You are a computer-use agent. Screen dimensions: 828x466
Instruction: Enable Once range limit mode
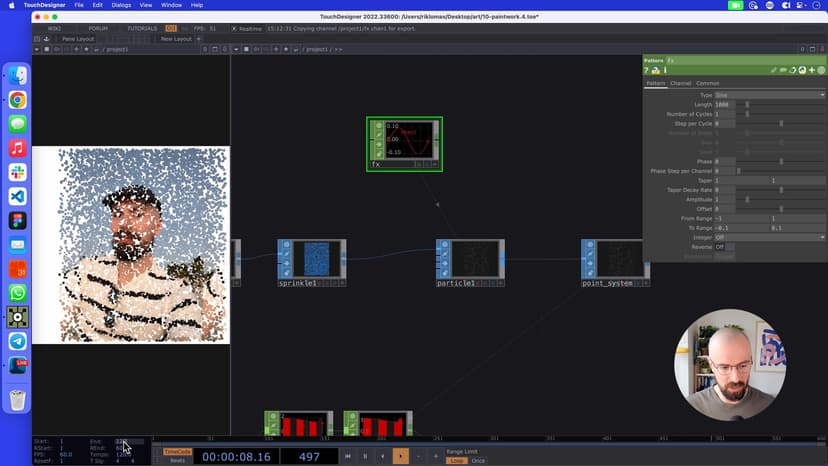pyautogui.click(x=478, y=460)
